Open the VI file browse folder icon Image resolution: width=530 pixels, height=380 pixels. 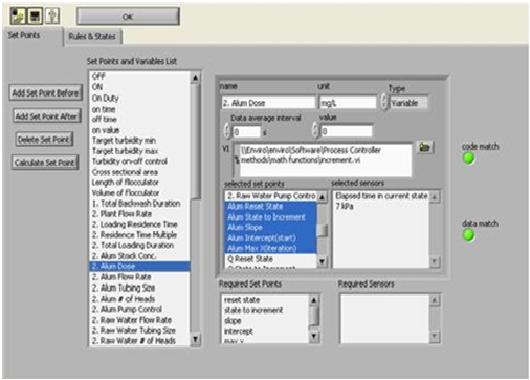[425, 147]
